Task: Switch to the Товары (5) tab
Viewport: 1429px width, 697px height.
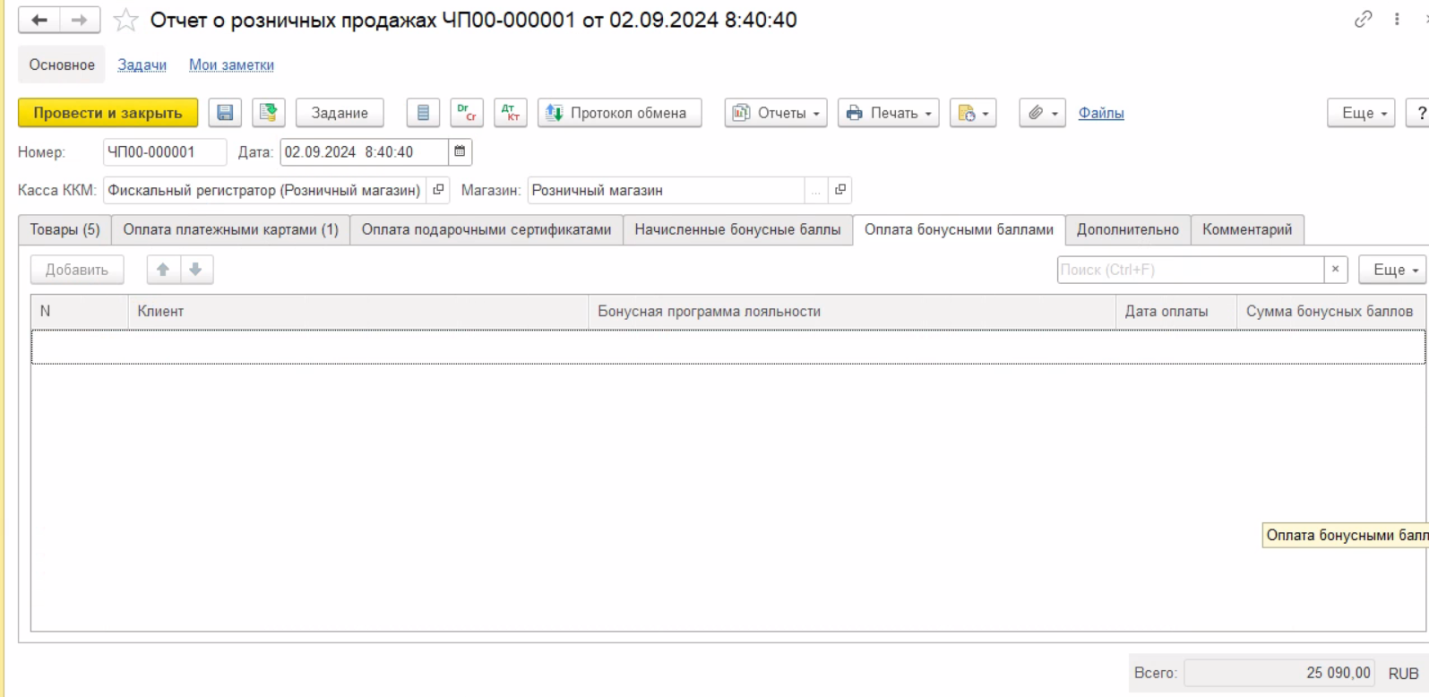Action: [65, 230]
